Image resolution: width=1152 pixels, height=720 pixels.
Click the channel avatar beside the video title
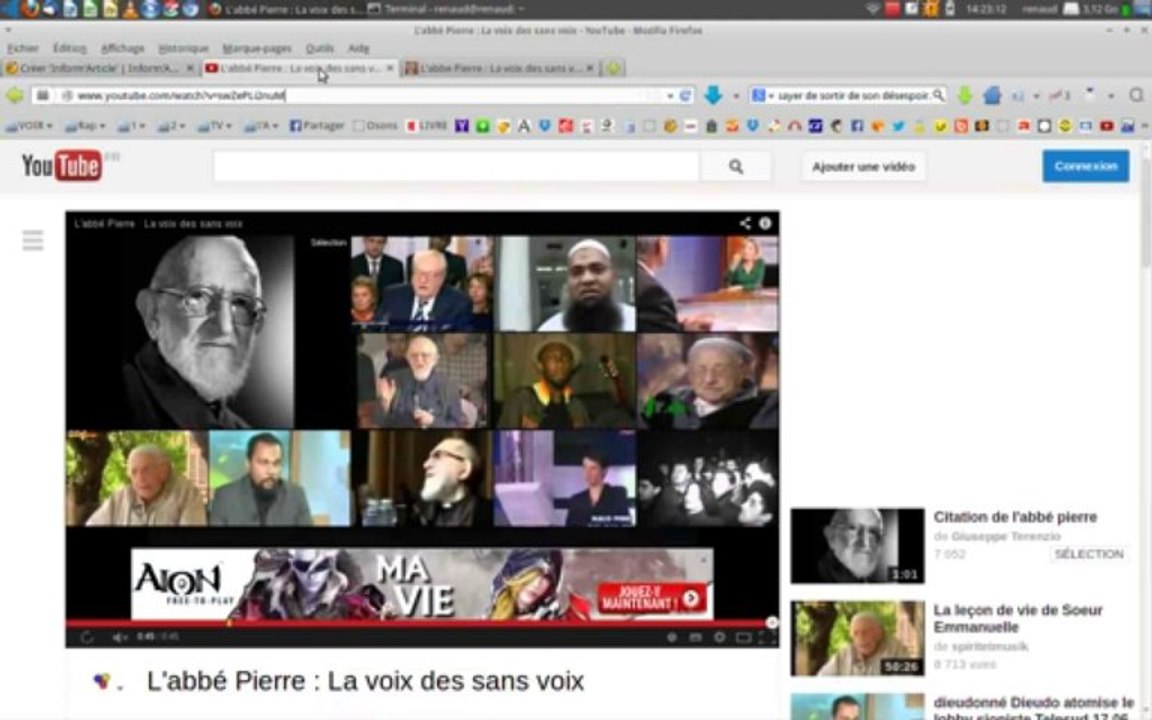[x=102, y=681]
